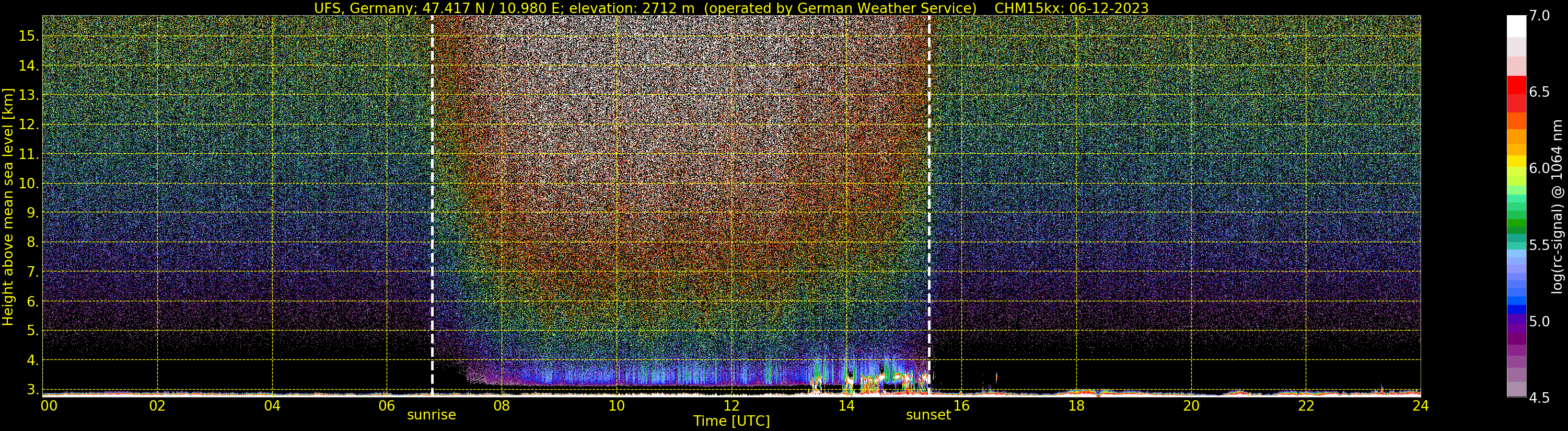The height and width of the screenshot is (431, 1568).
Task: Click the time axis tick '16'
Action: click(x=961, y=405)
